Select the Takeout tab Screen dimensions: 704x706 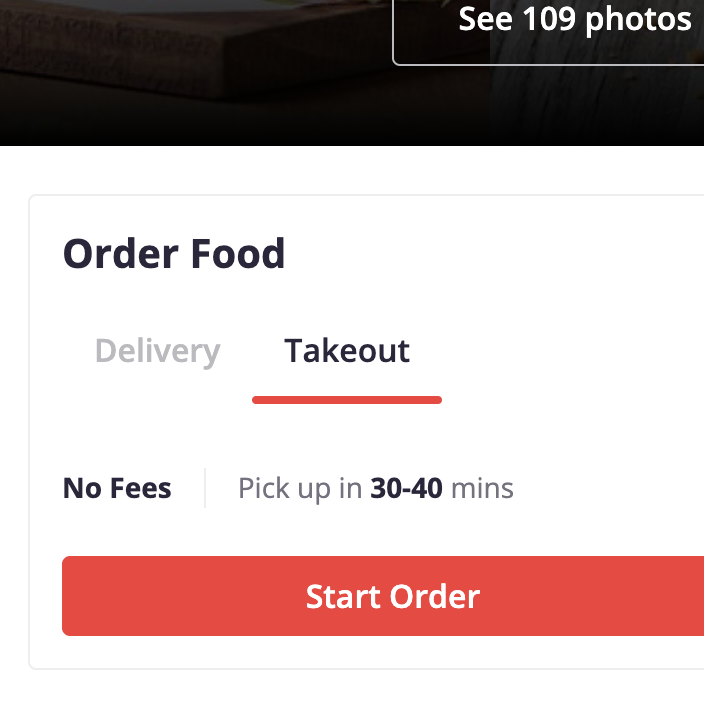point(347,351)
